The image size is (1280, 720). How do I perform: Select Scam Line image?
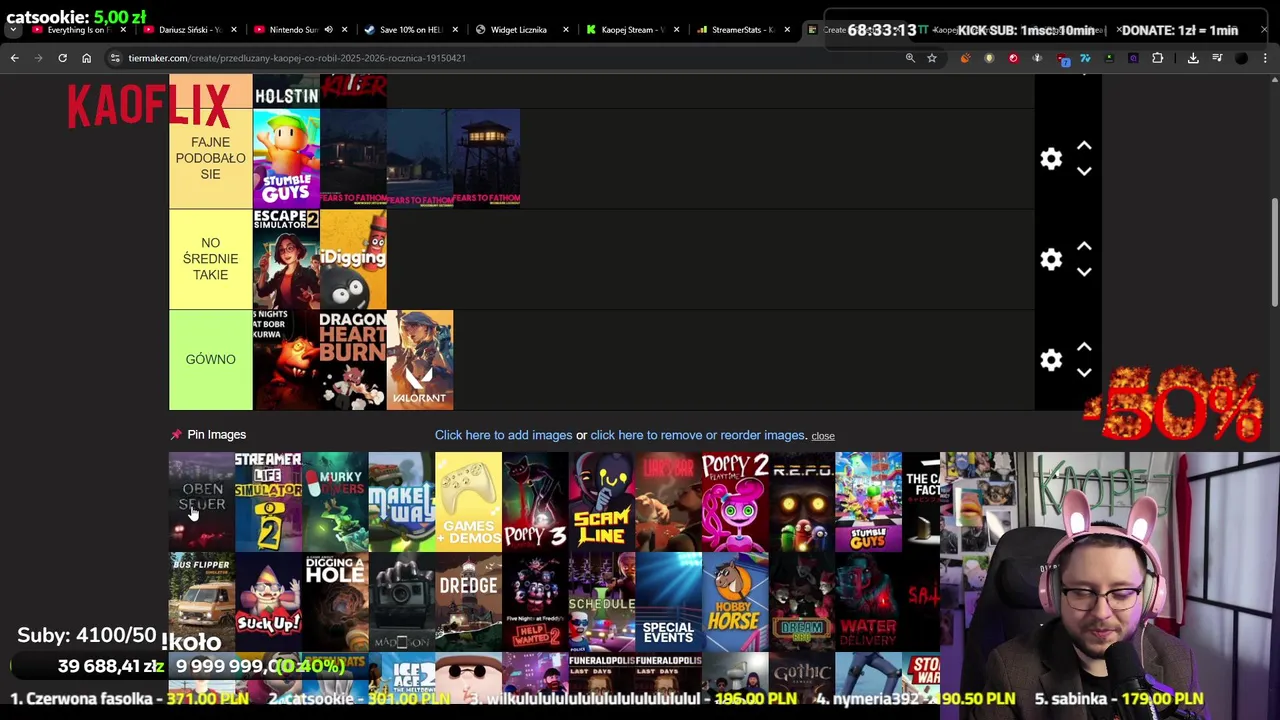602,501
